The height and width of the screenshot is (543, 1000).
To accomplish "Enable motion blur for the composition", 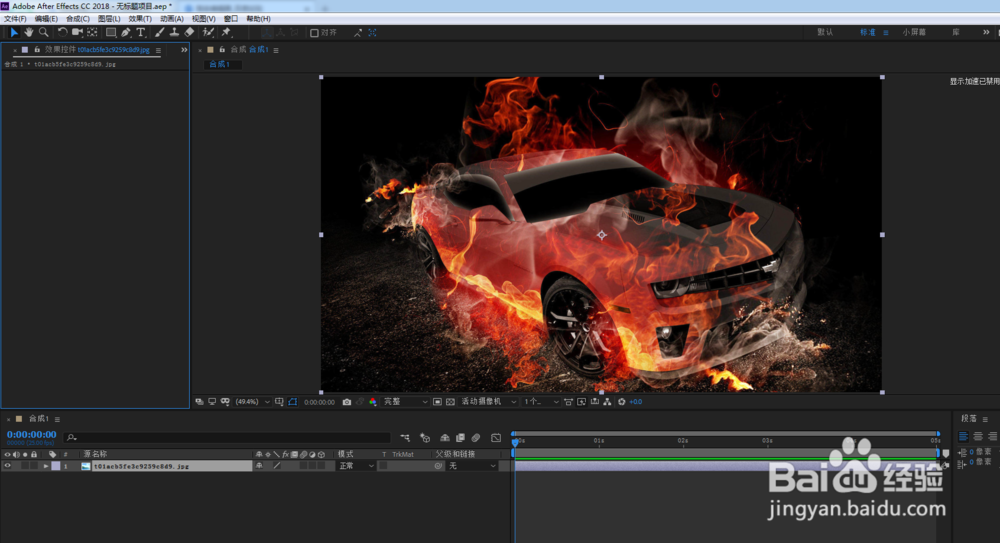I will (x=476, y=438).
